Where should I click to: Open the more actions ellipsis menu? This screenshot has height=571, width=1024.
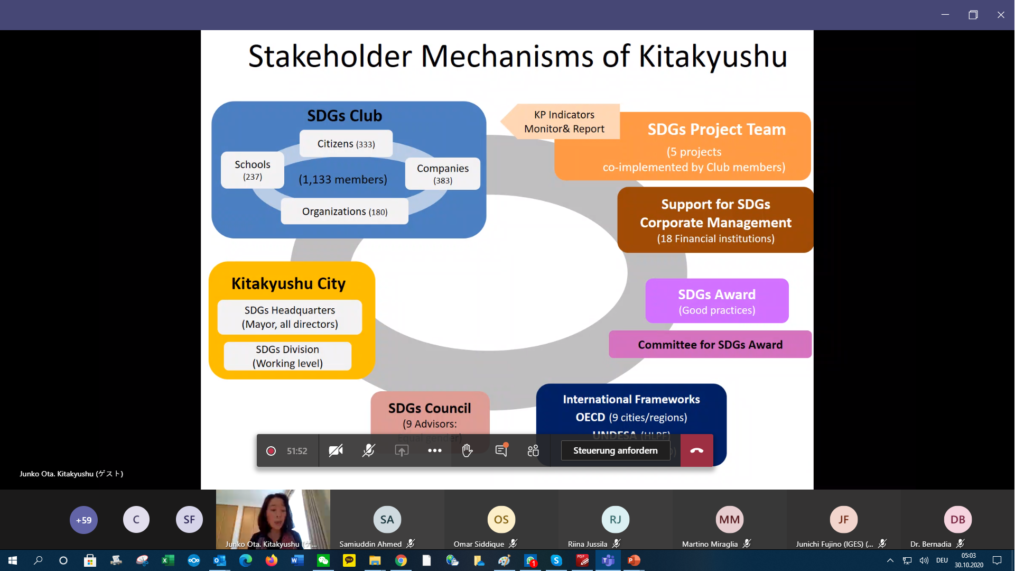[x=434, y=451]
